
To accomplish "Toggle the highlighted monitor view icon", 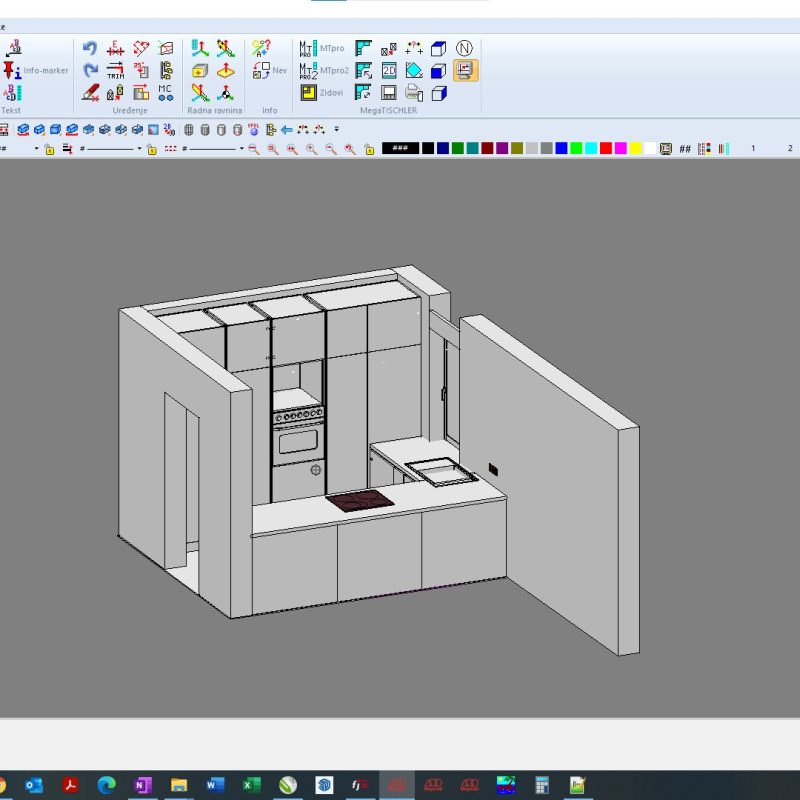I will [x=465, y=70].
